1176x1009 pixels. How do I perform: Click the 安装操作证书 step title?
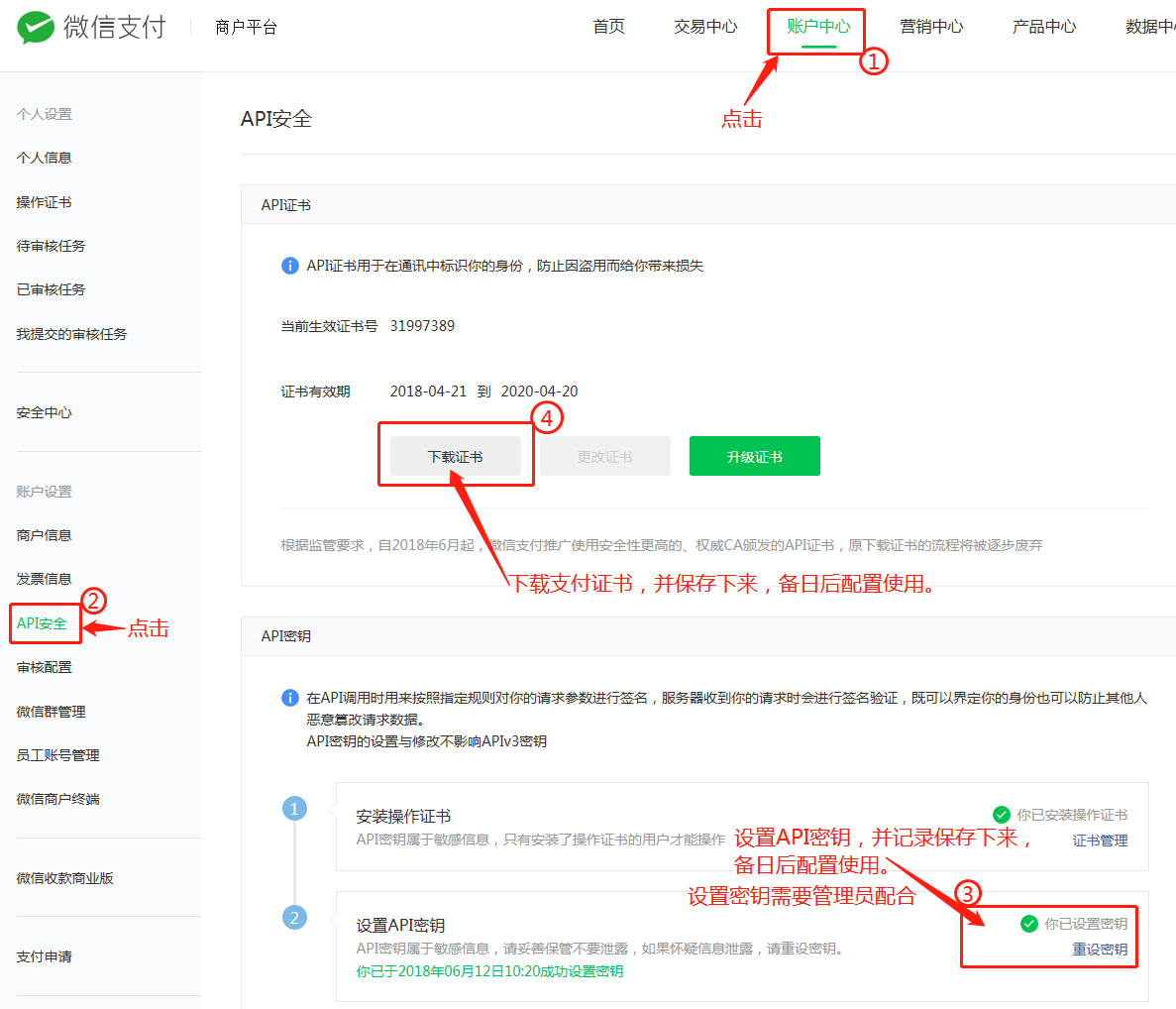pos(403,816)
